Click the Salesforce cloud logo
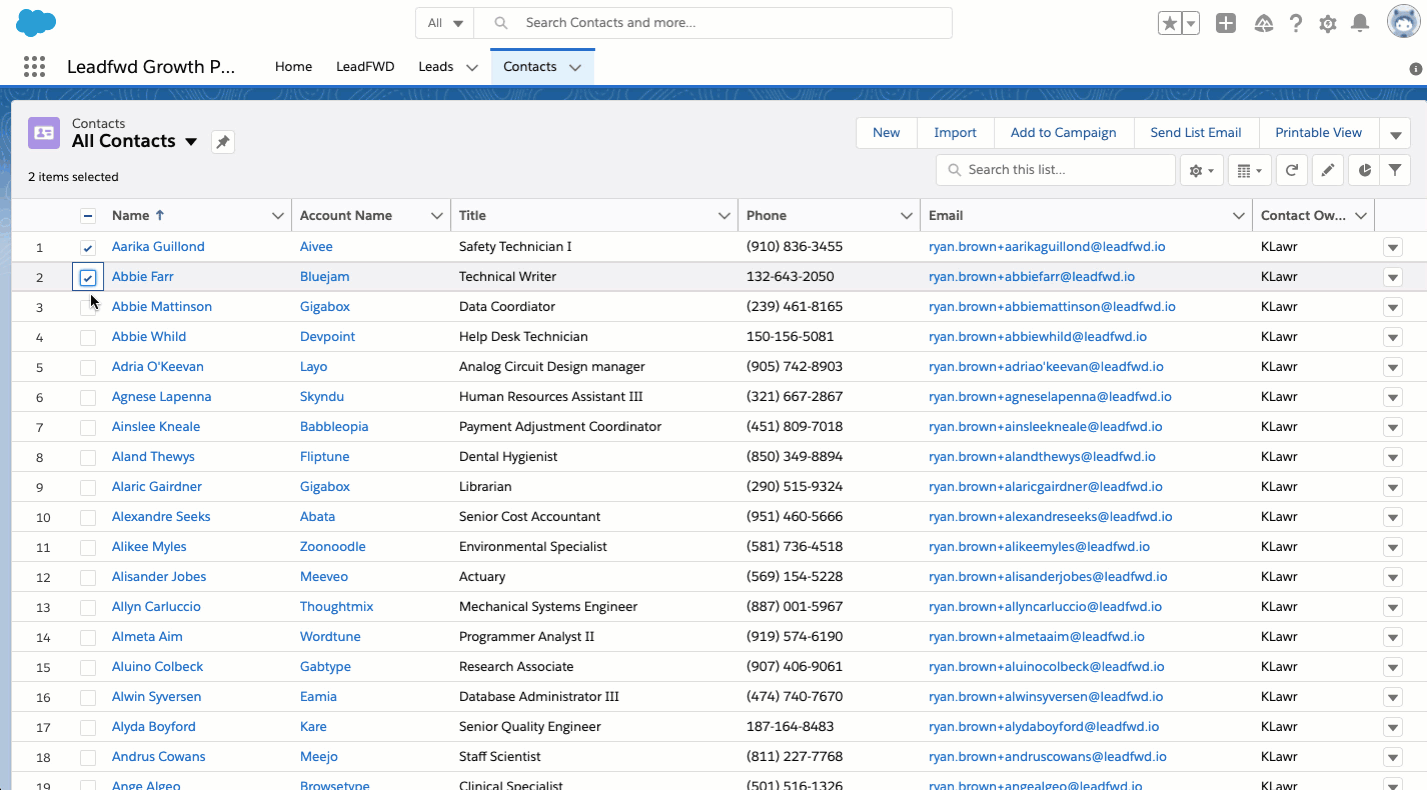The height and width of the screenshot is (790, 1427). [x=37, y=22]
